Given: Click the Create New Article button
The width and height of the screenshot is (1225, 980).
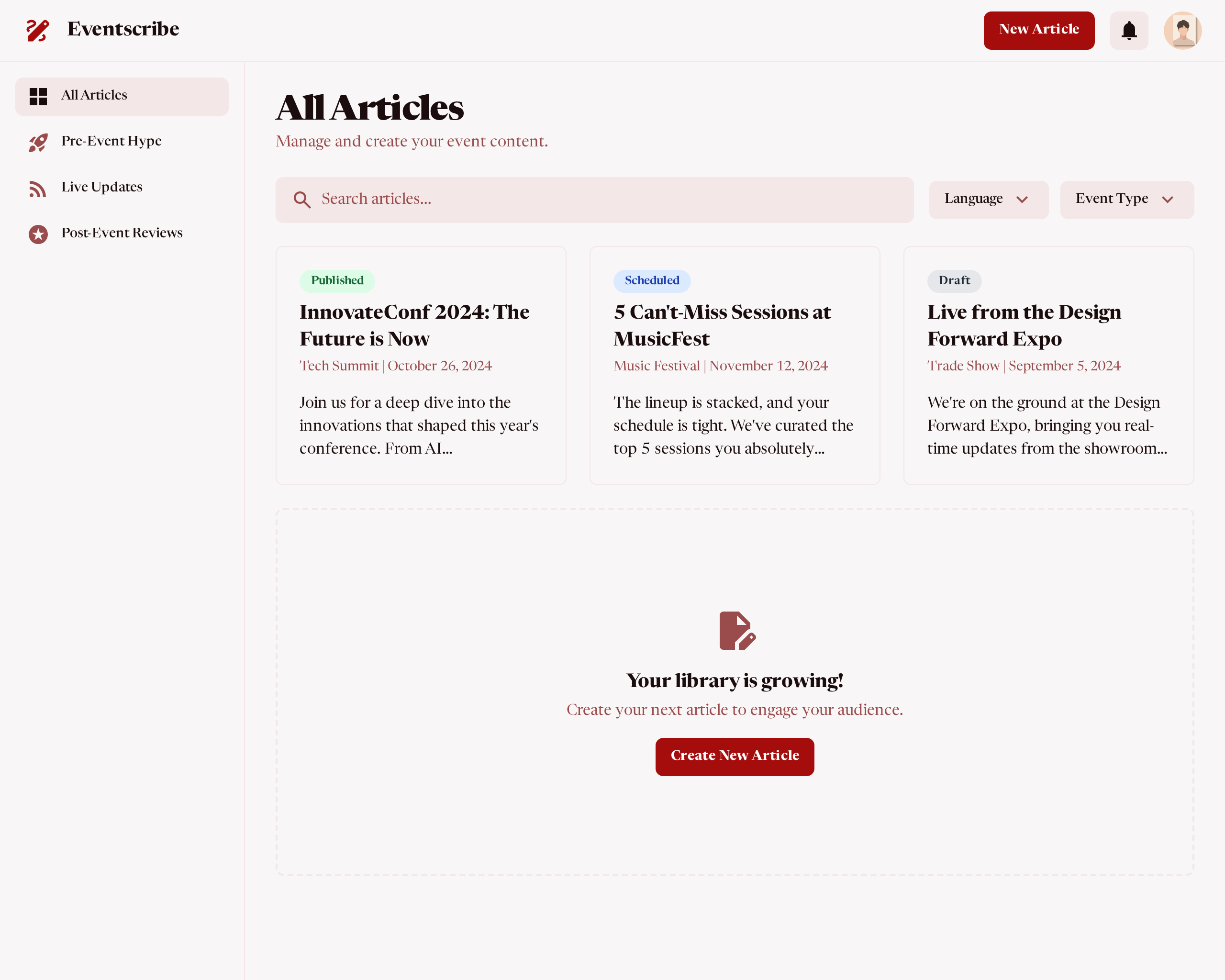Looking at the screenshot, I should [x=734, y=756].
